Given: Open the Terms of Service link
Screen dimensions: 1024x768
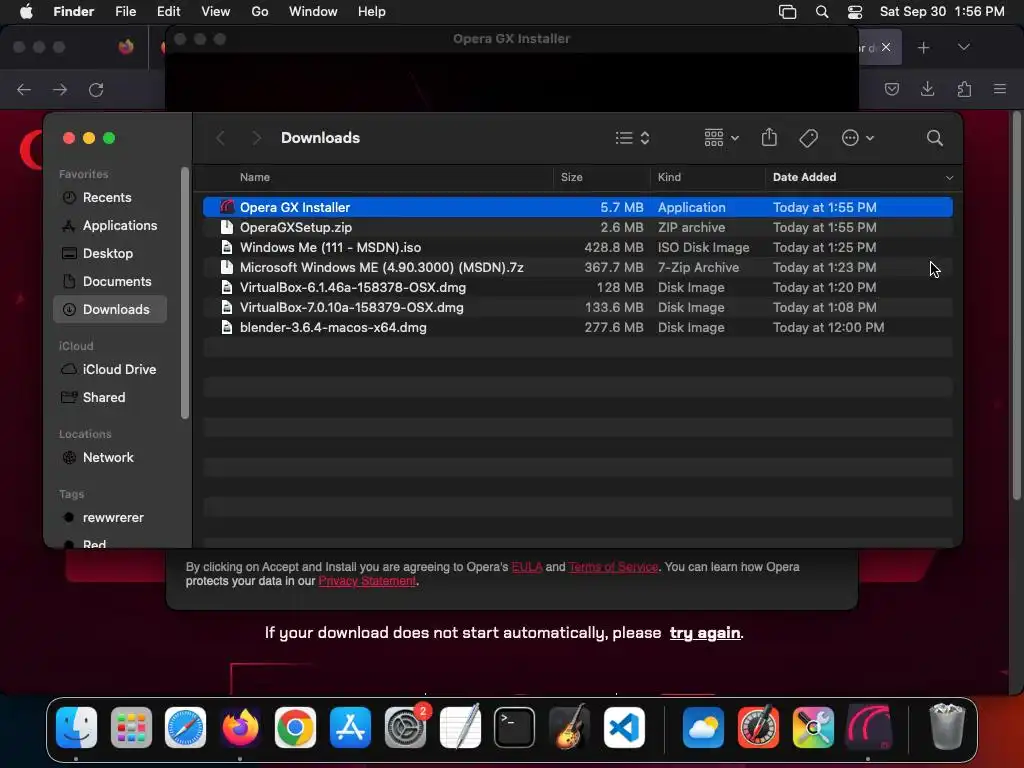Looking at the screenshot, I should coord(613,567).
